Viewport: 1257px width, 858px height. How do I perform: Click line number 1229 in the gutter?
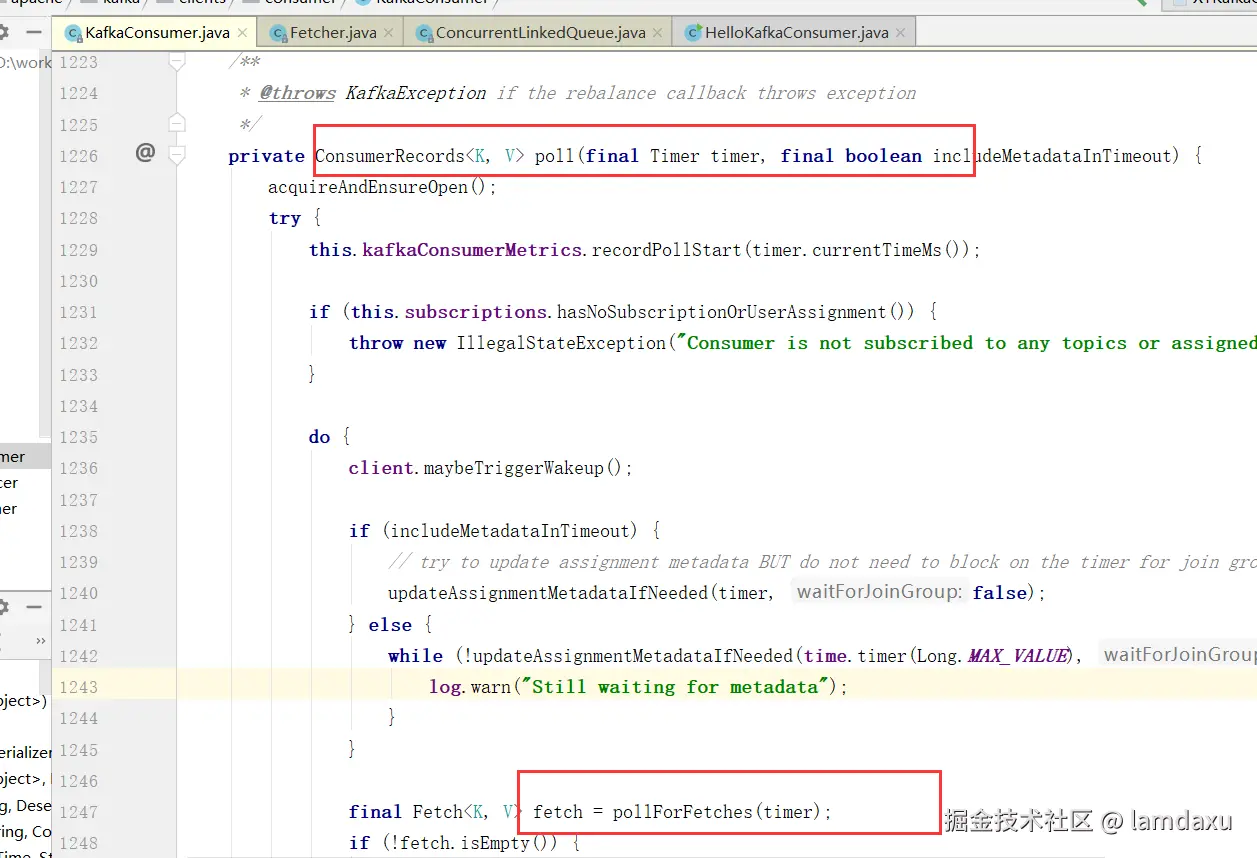coord(78,250)
